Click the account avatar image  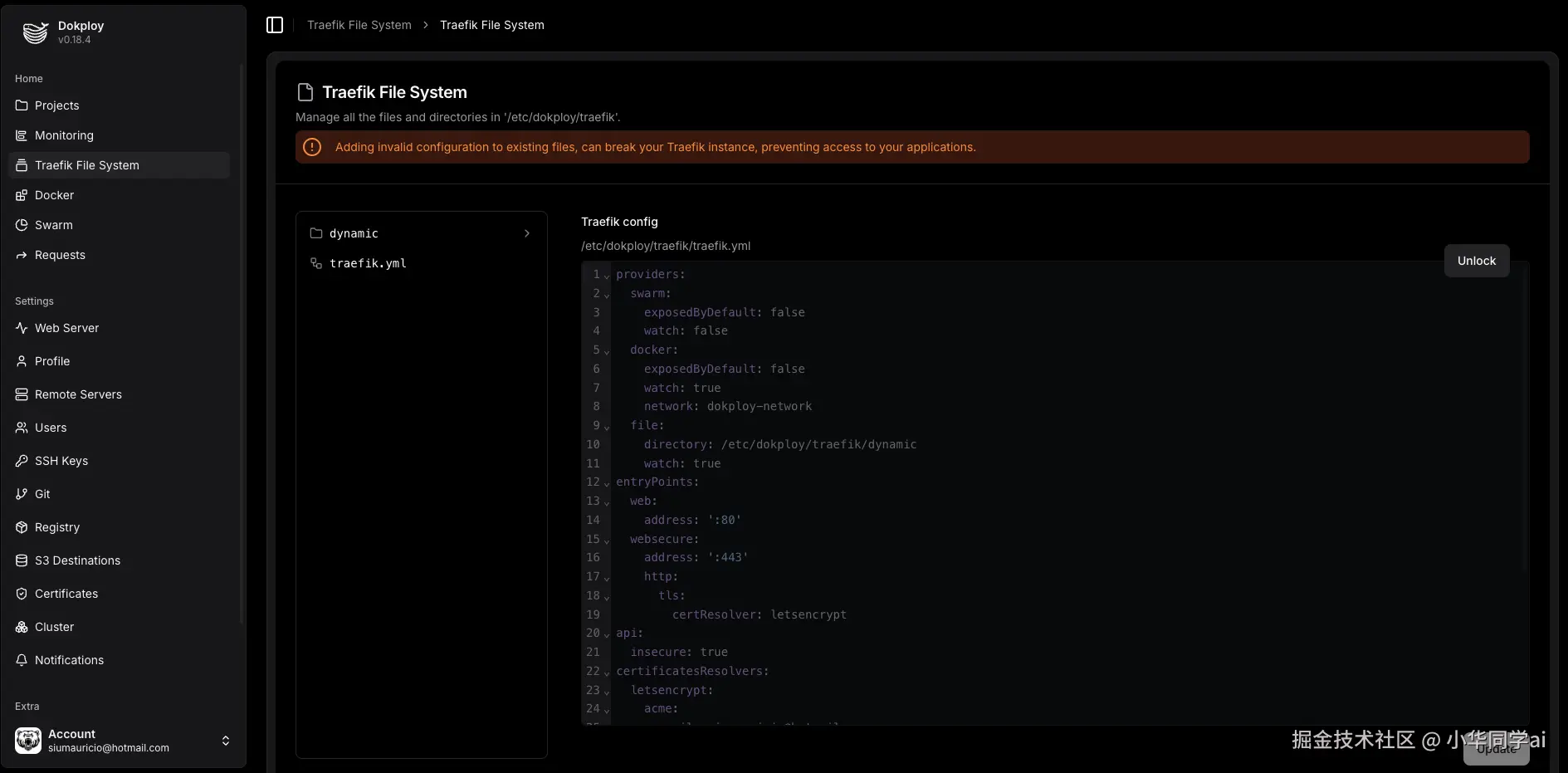point(28,741)
